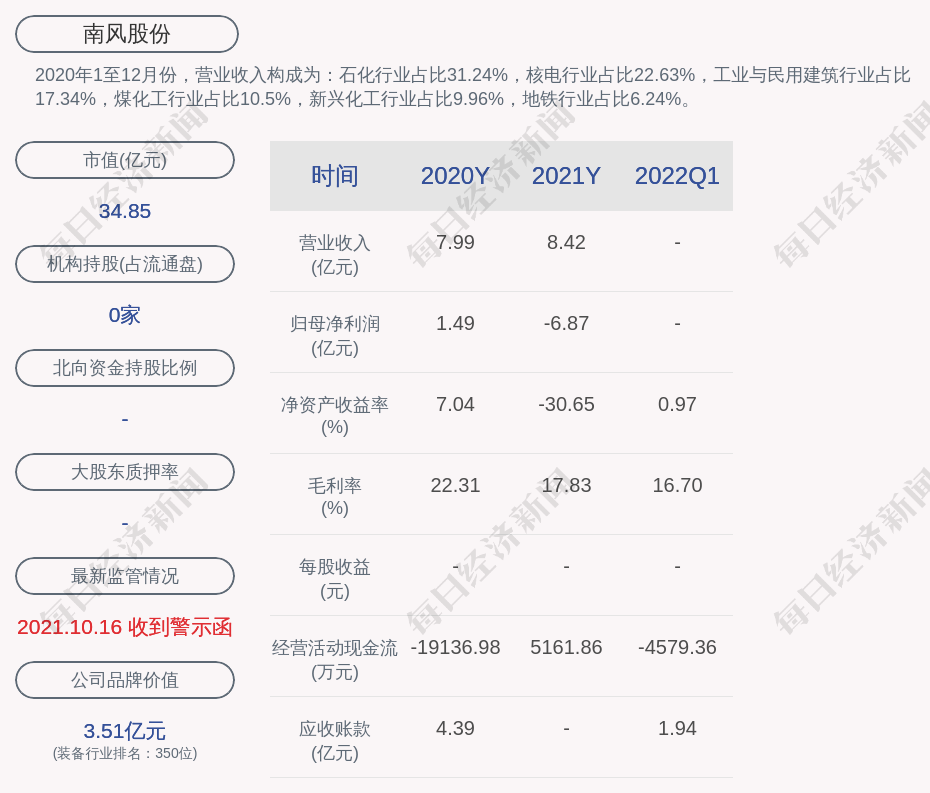The image size is (930, 793).
Task: Click the 2021Y column header
Action: click(x=566, y=176)
